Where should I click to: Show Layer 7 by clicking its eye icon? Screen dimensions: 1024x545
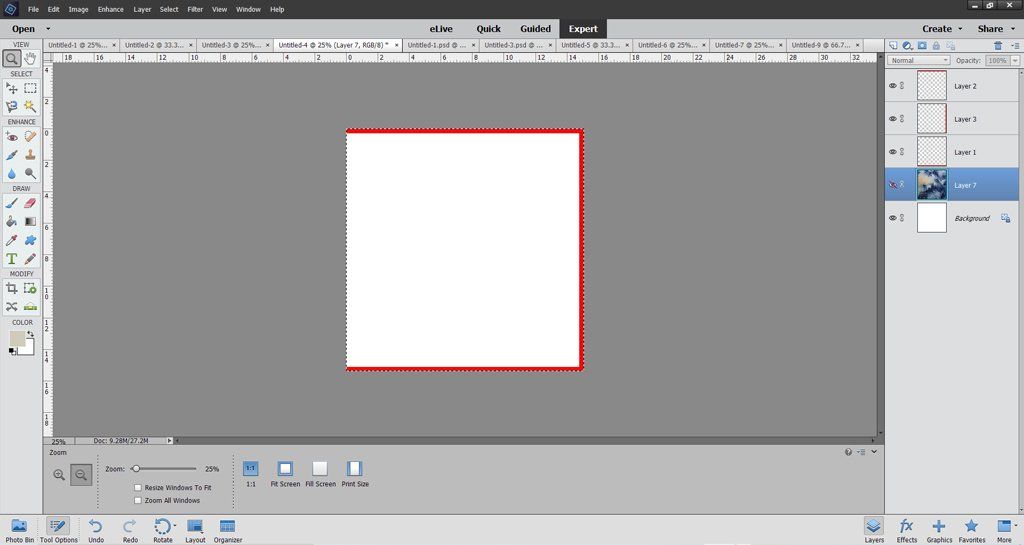coord(893,185)
